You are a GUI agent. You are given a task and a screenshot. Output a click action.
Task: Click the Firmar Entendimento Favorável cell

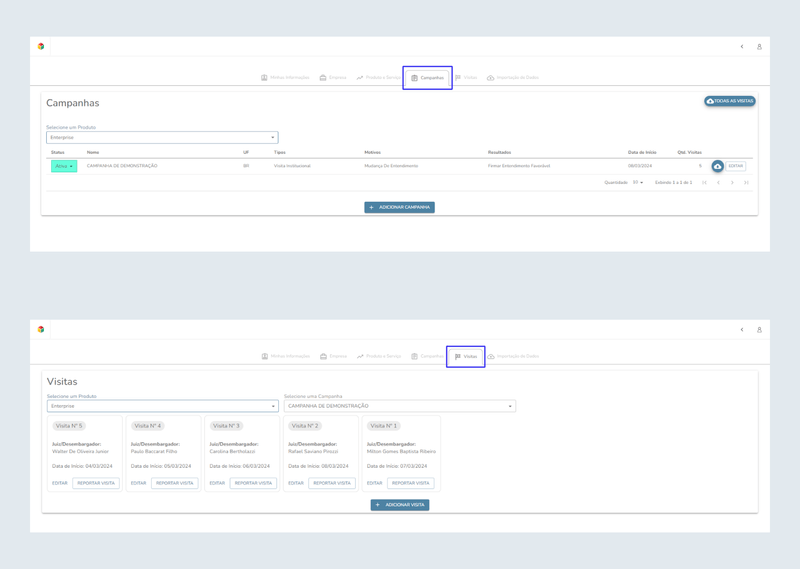tap(518, 166)
